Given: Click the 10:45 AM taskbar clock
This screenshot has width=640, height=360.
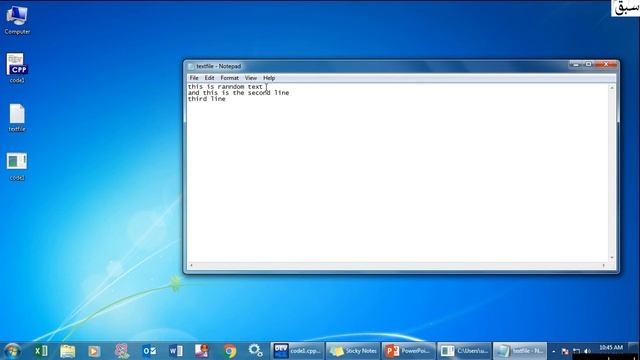Looking at the screenshot, I should pos(611,348).
